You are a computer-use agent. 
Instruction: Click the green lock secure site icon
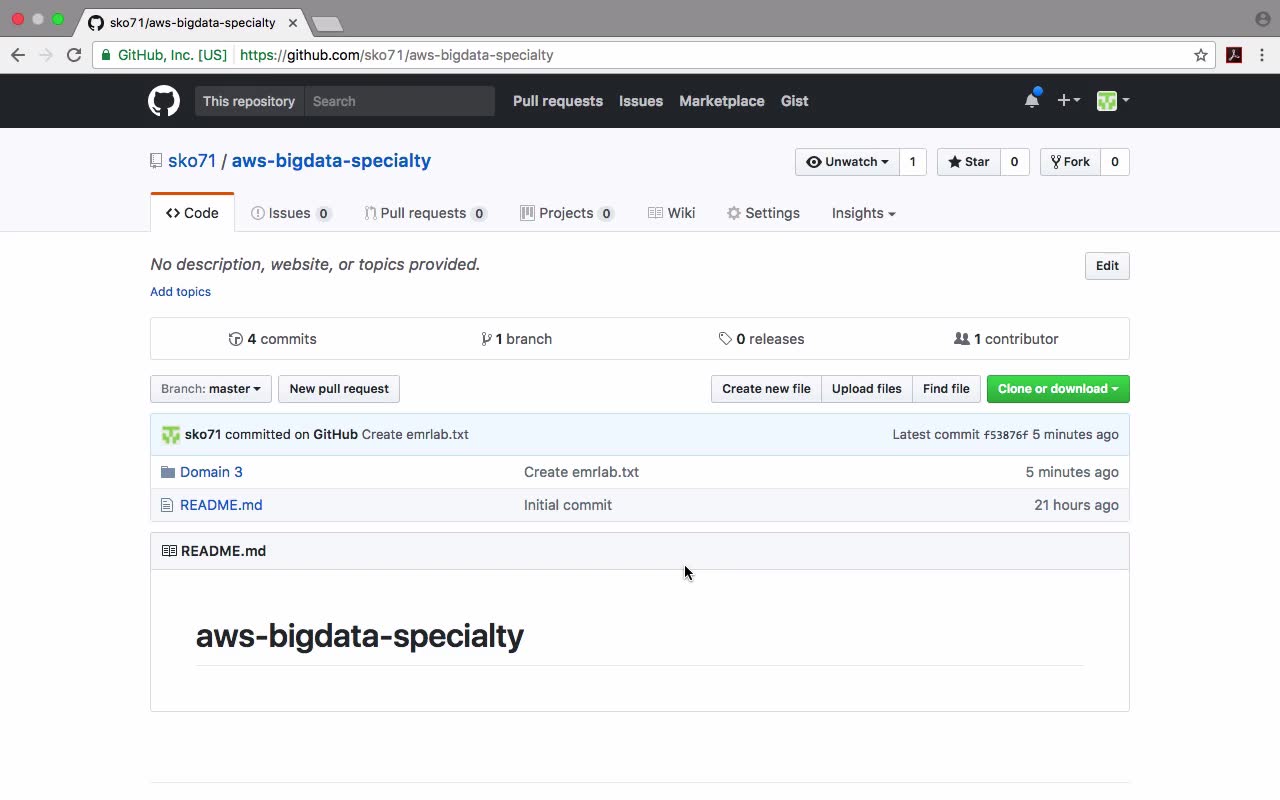106,55
